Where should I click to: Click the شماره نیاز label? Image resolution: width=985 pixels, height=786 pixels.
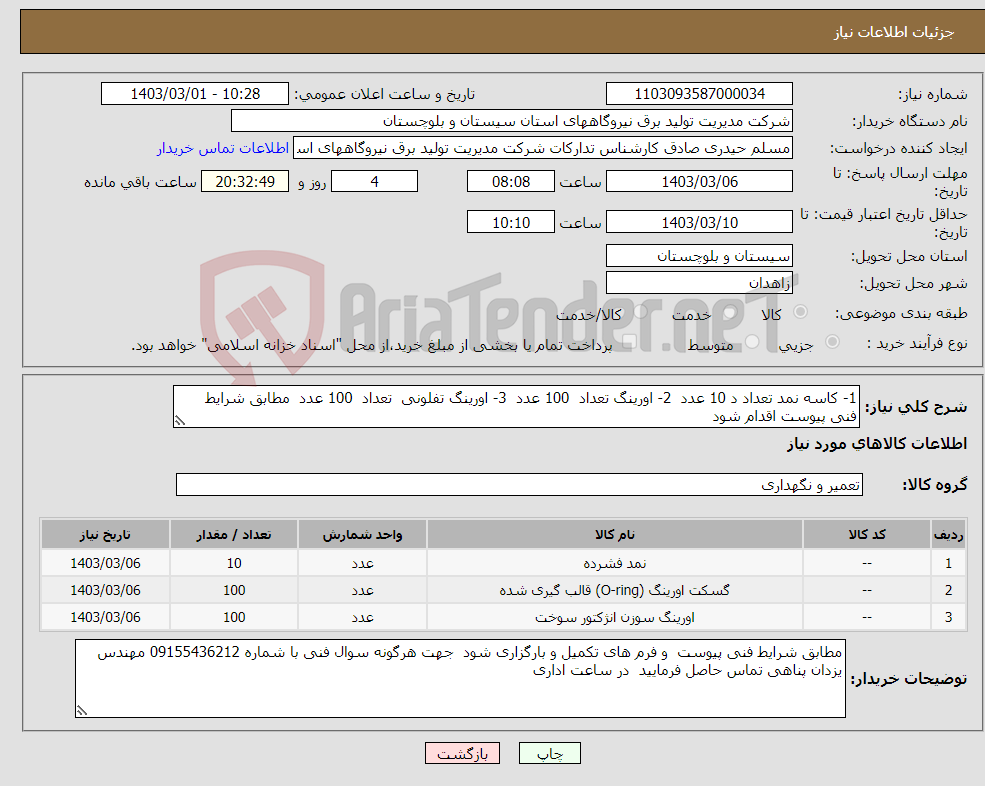[932, 95]
